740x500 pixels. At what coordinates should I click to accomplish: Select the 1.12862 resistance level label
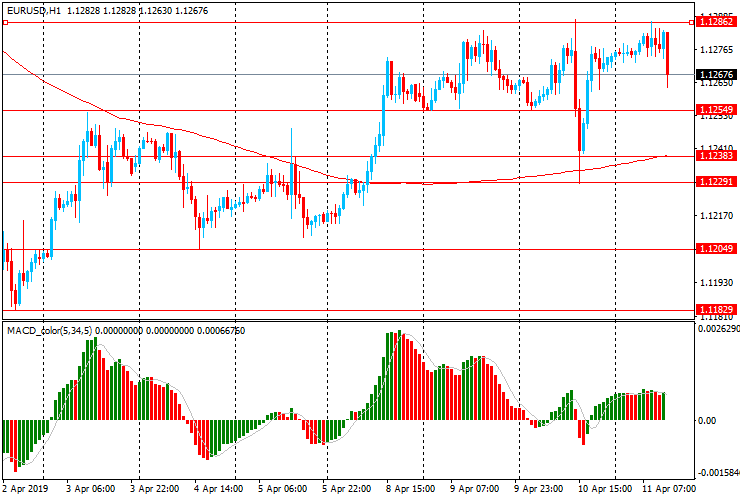[716, 22]
